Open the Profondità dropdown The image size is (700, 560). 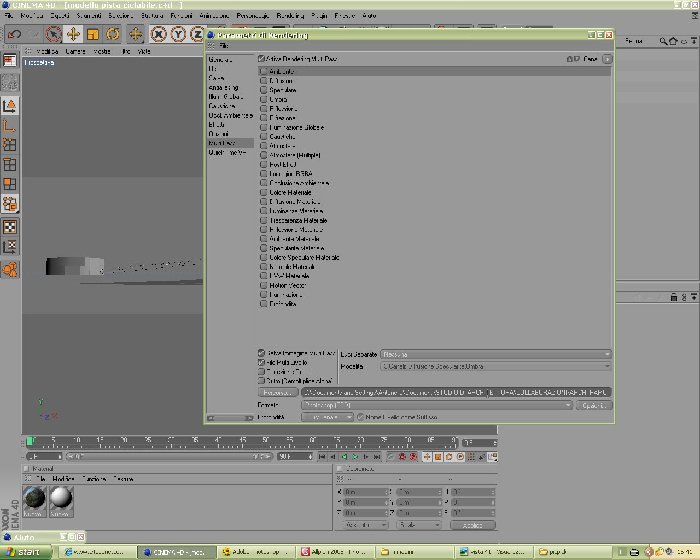(x=327, y=417)
